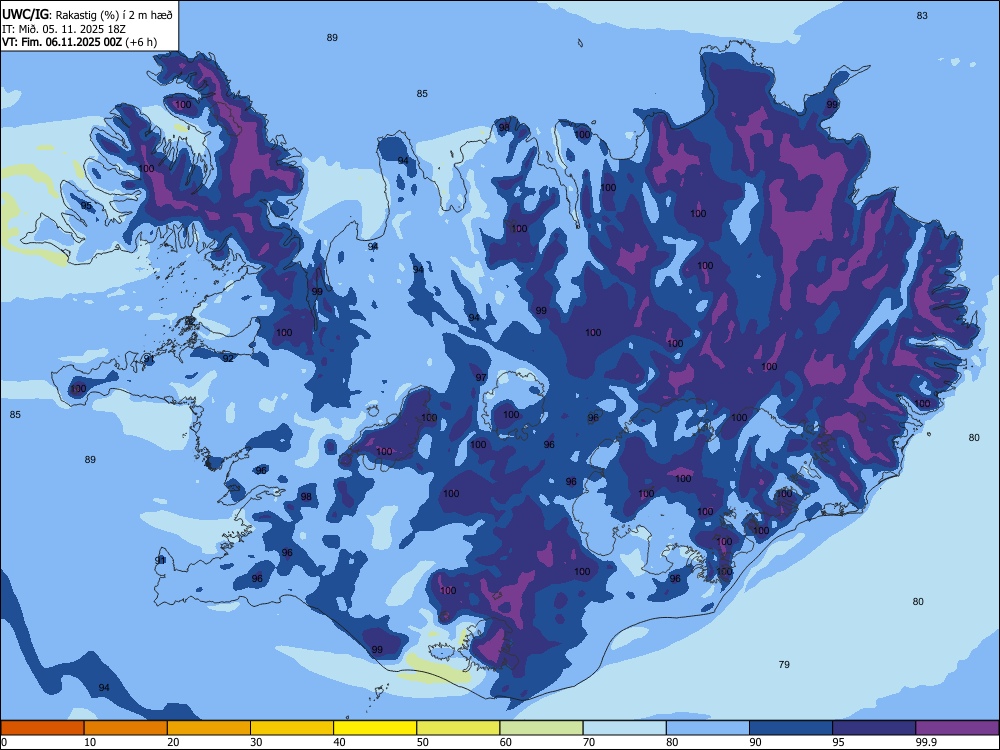Select the indigo 95–99.9 legend swatch
This screenshot has height=750, width=1000.
coord(874,728)
